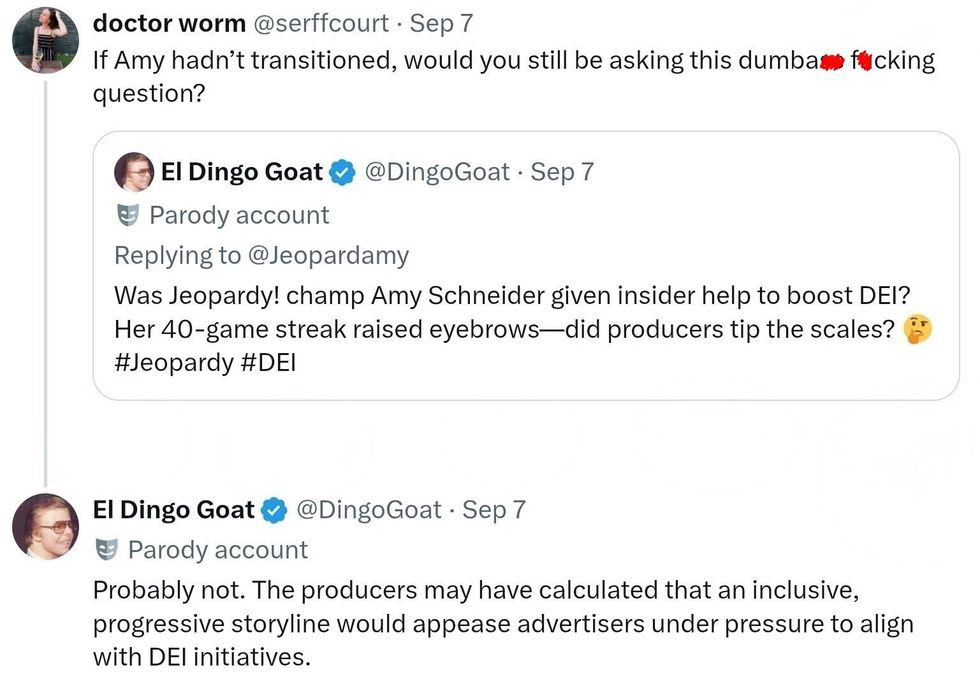Click the parody mask icon in the quoted tweet
The height and width of the screenshot is (689, 980).
point(126,214)
